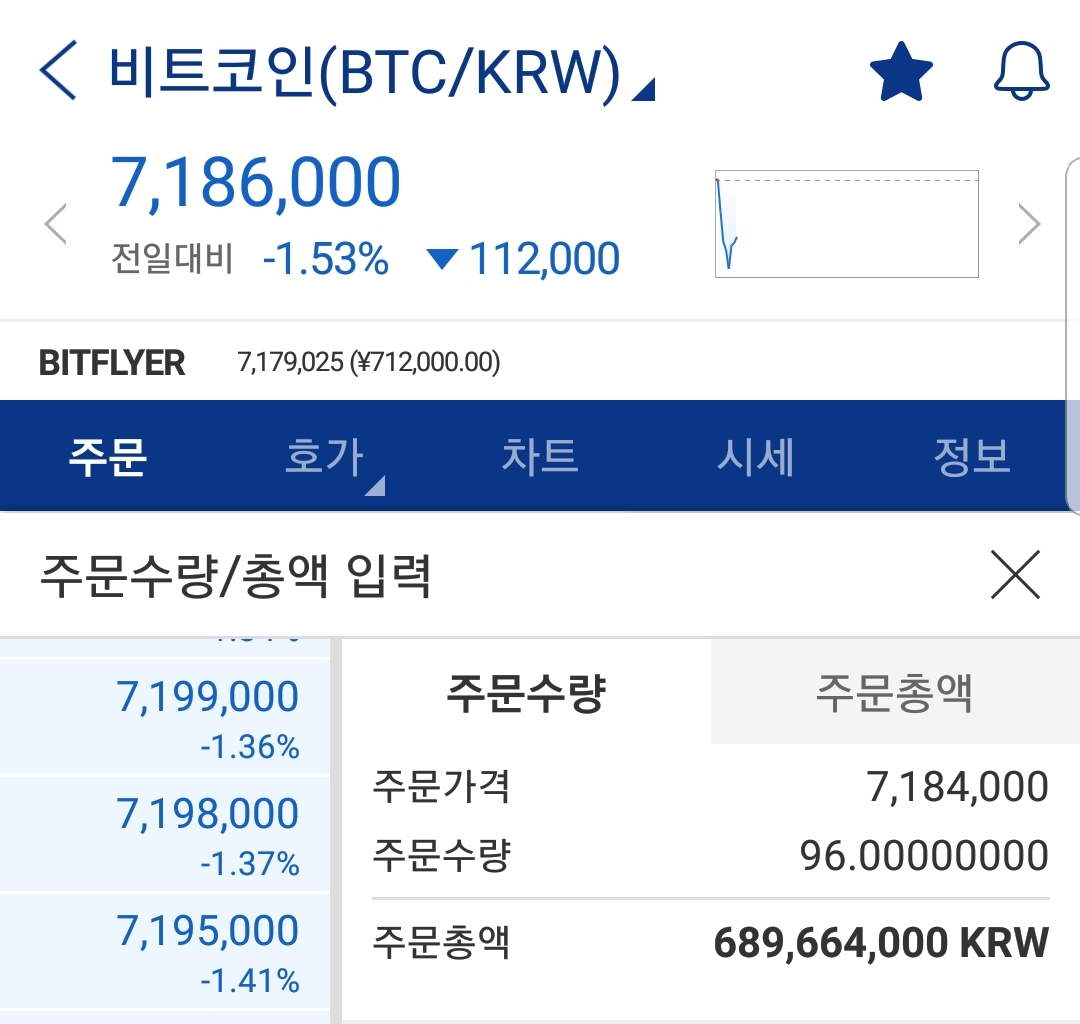Open the 정보 tab
The image size is (1080, 1024).
(972, 456)
